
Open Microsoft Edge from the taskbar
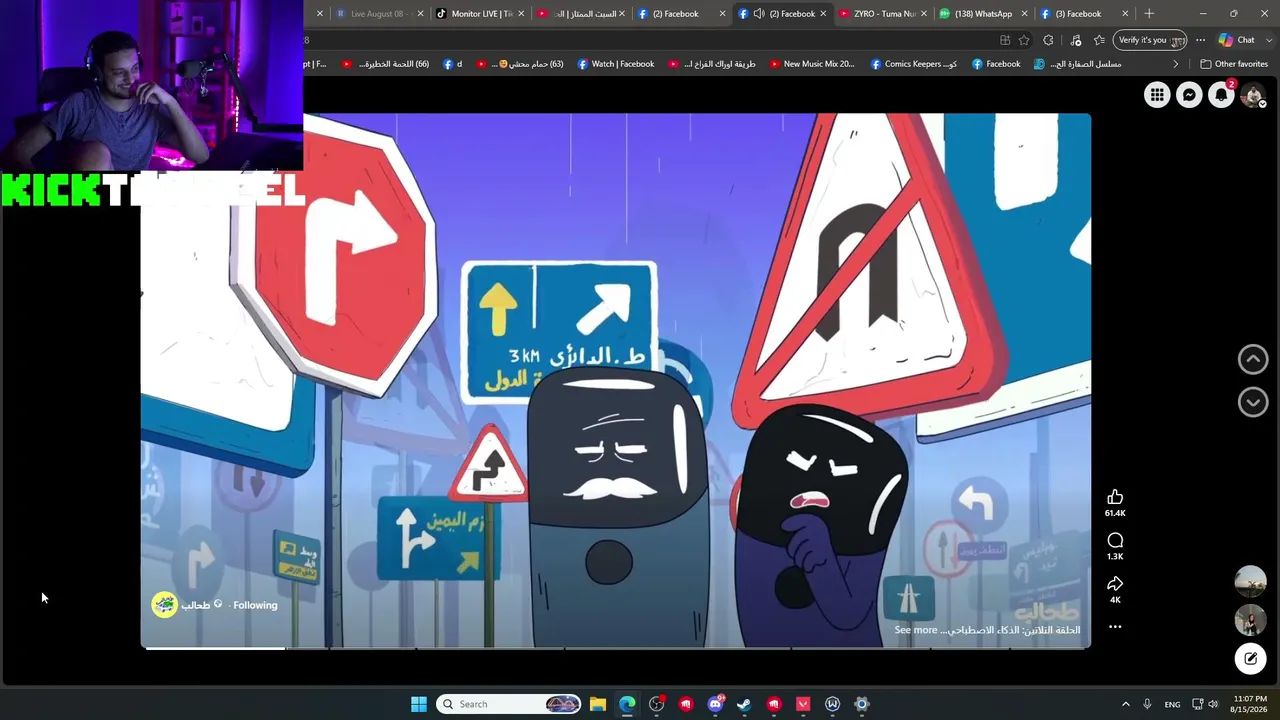pyautogui.click(x=627, y=704)
